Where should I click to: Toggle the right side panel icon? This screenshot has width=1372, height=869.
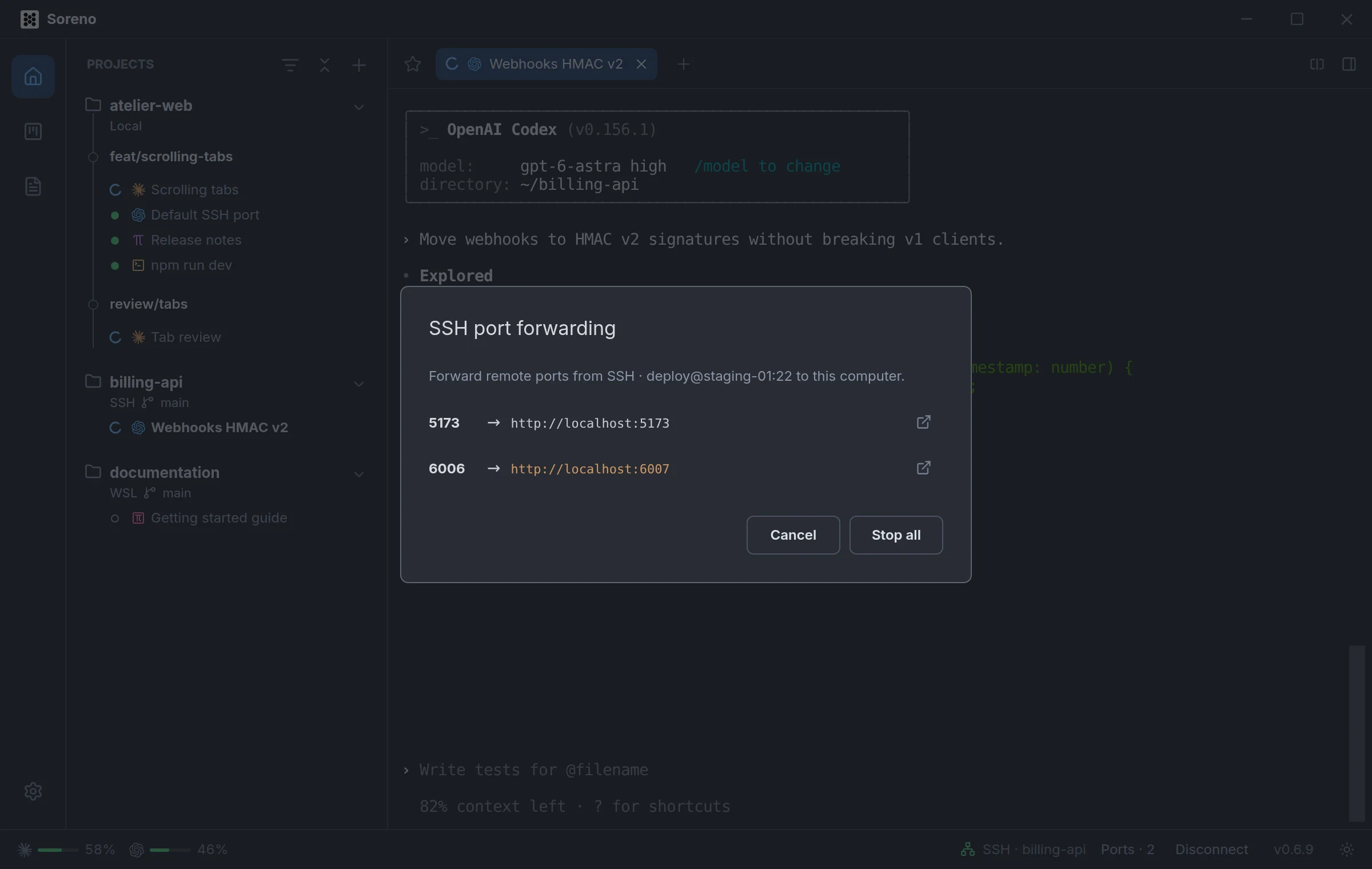tap(1349, 64)
